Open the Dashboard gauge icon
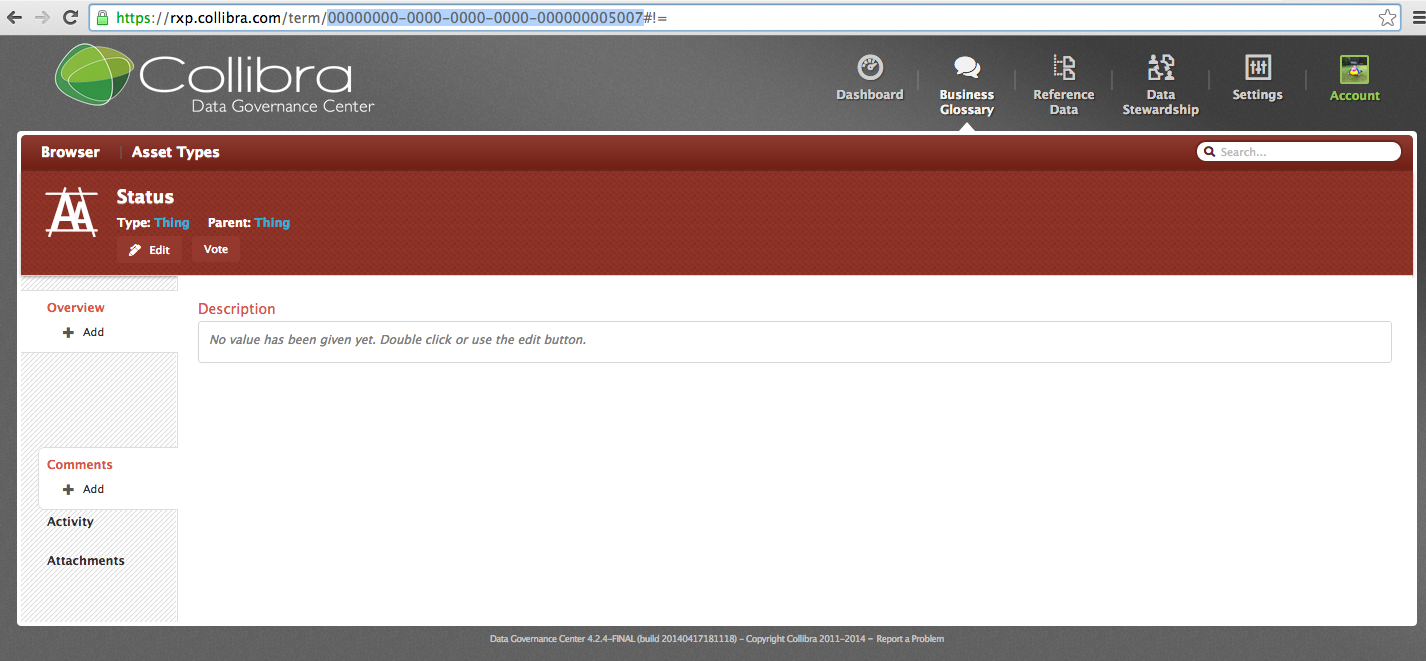This screenshot has width=1426, height=661. coord(870,67)
